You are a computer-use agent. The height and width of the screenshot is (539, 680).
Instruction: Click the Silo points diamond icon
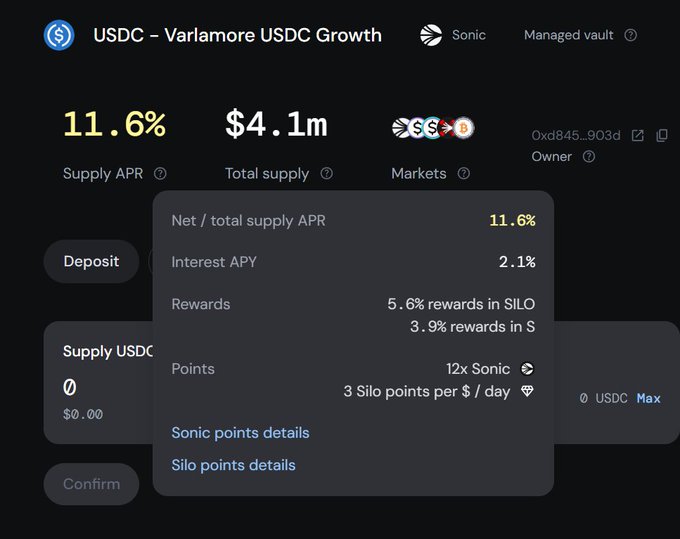click(x=527, y=391)
